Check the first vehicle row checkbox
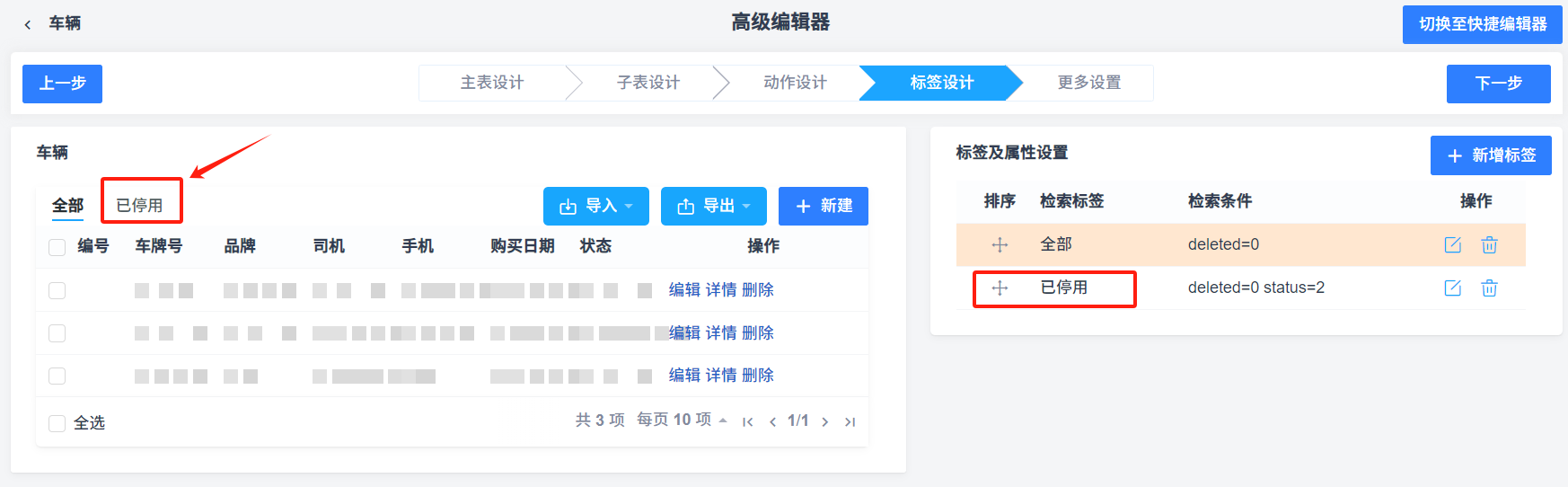The height and width of the screenshot is (487, 1568). click(57, 290)
